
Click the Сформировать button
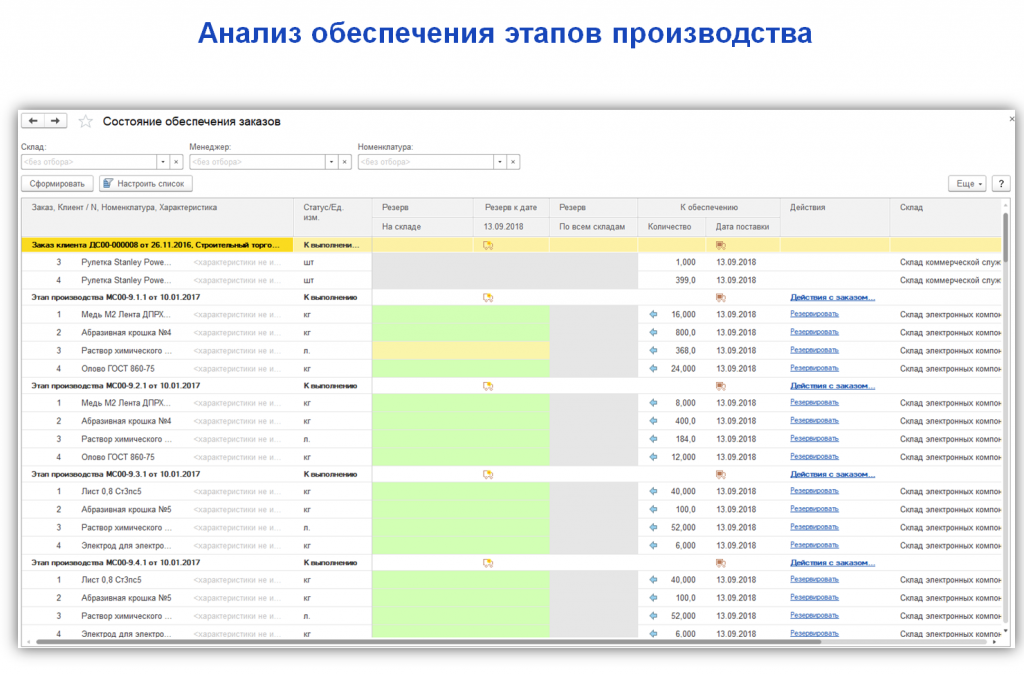click(57, 184)
